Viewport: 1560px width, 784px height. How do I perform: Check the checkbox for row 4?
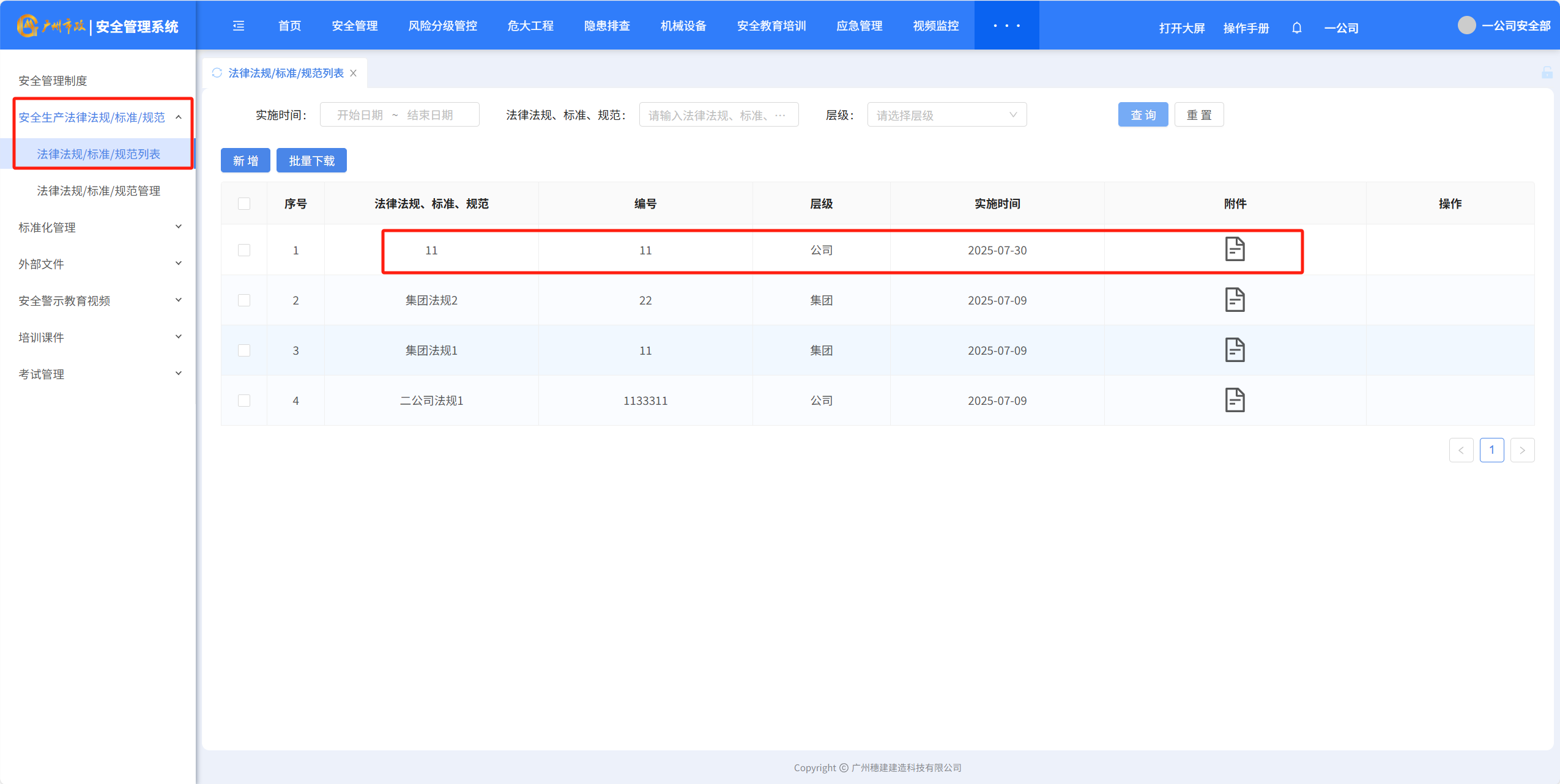tap(244, 401)
